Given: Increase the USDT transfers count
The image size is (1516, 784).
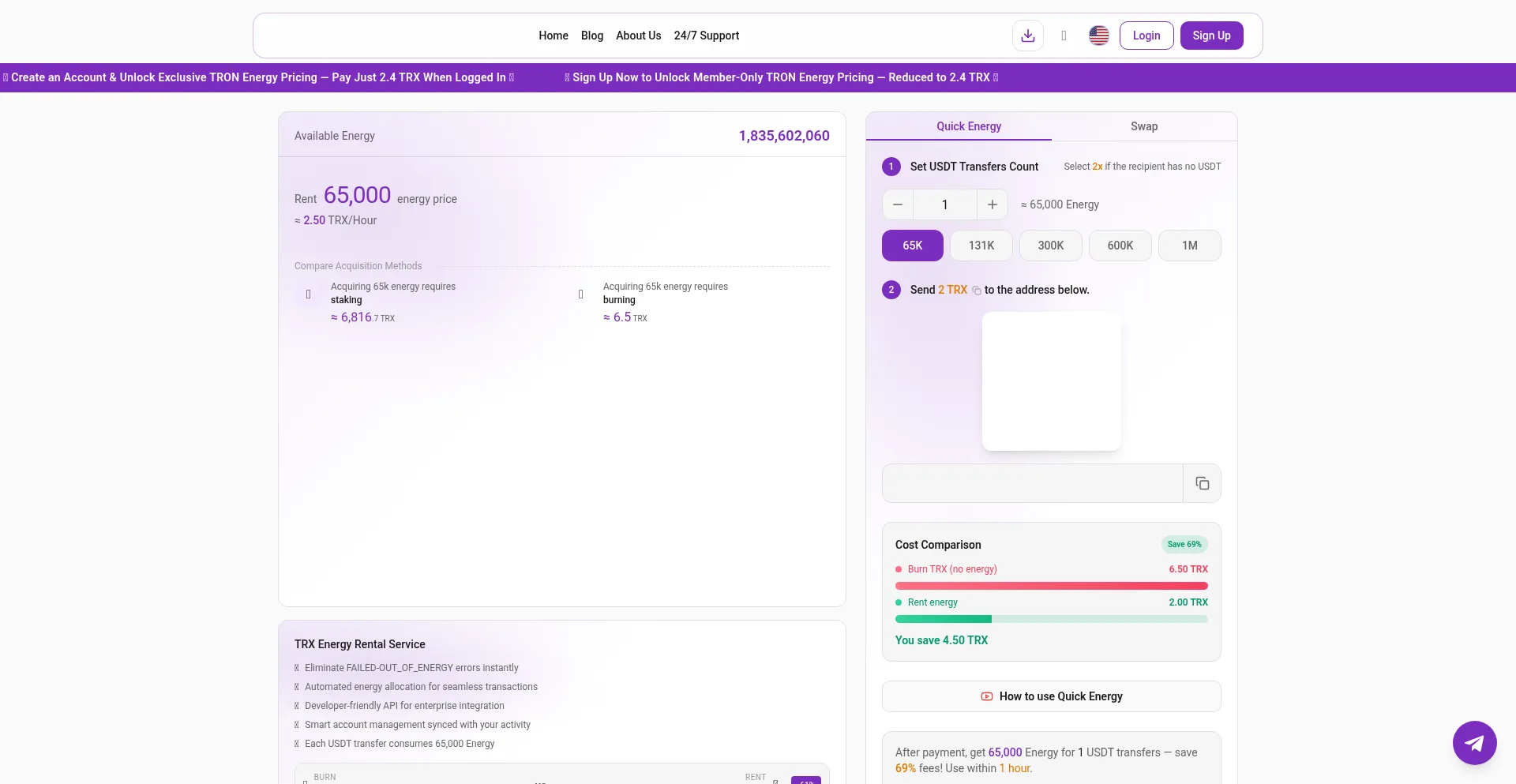Looking at the screenshot, I should [993, 204].
